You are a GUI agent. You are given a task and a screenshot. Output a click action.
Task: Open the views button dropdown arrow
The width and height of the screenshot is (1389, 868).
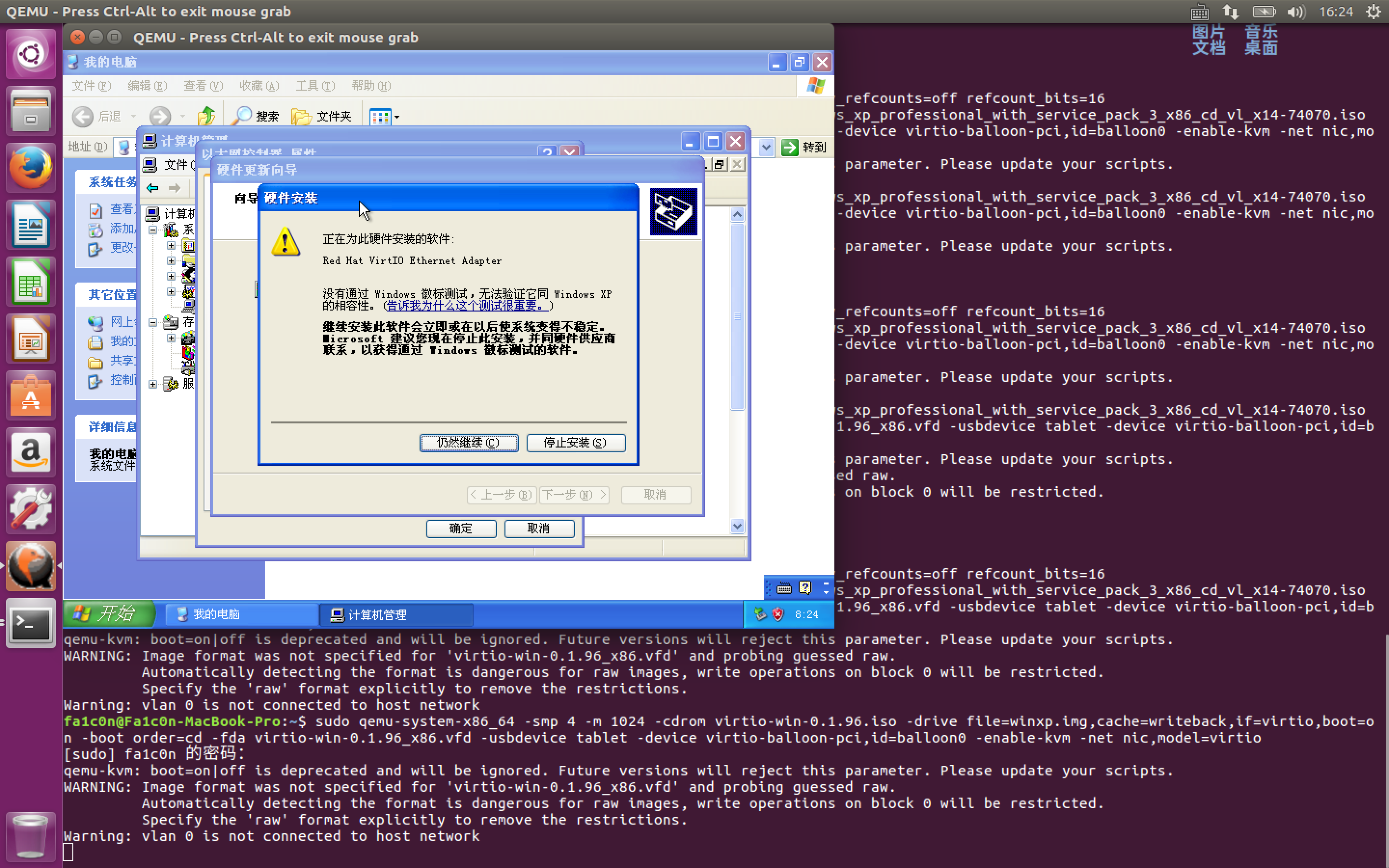pyautogui.click(x=396, y=117)
